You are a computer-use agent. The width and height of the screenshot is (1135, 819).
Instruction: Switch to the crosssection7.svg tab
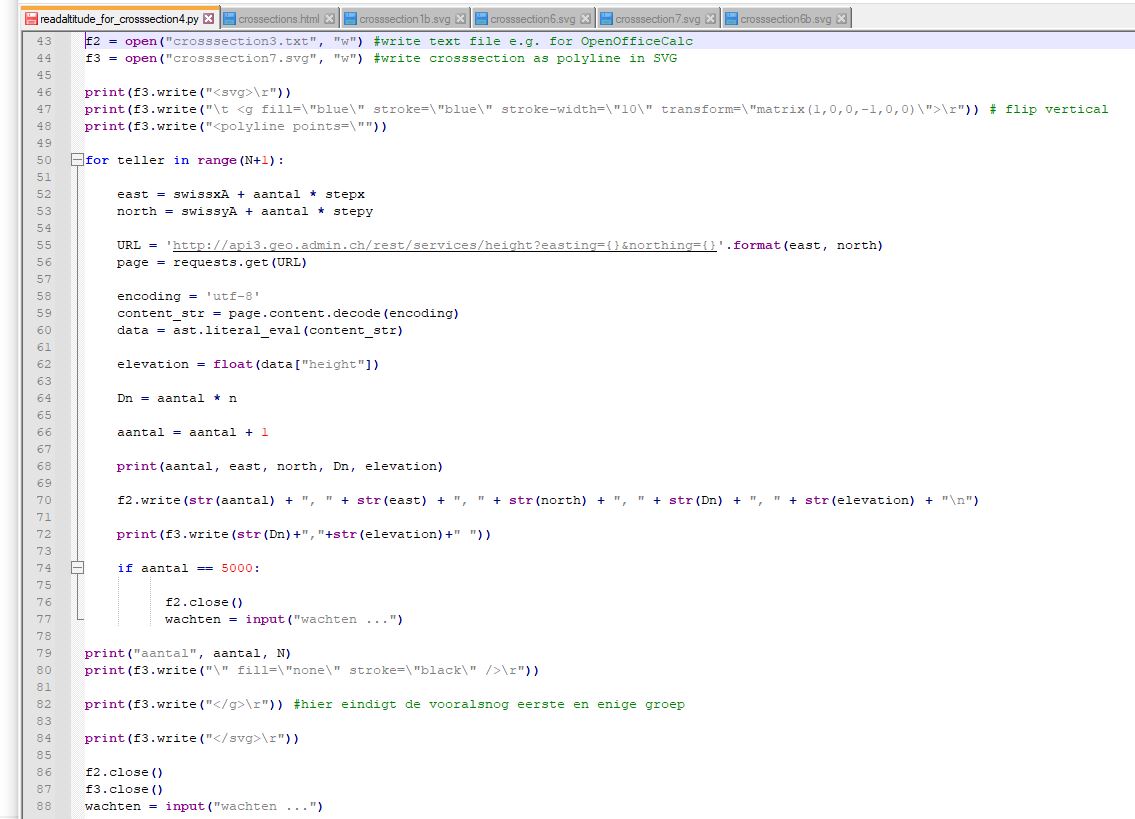pyautogui.click(x=658, y=19)
